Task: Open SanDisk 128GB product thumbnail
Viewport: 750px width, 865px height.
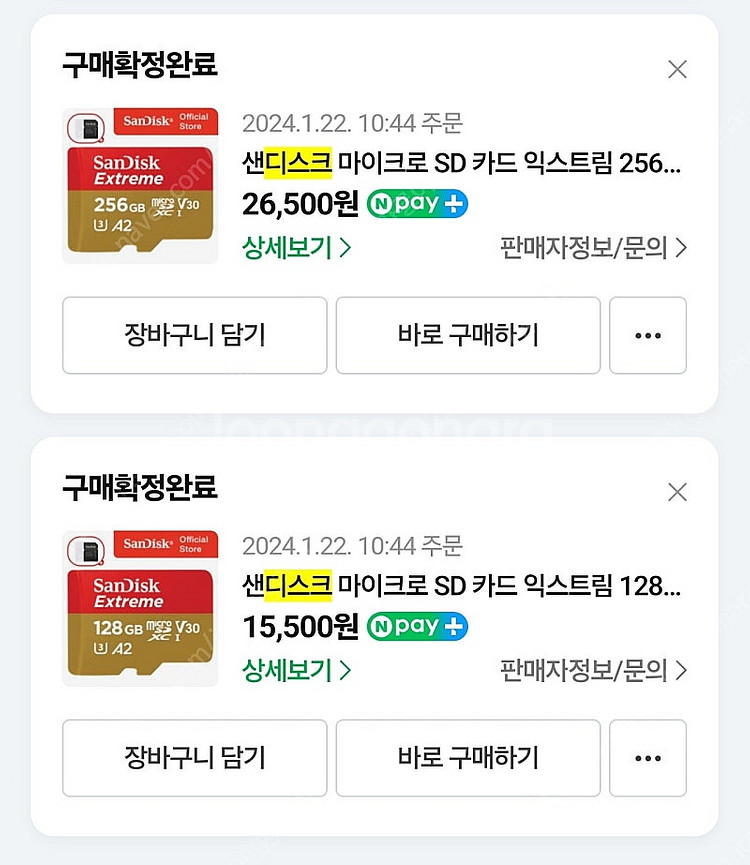Action: pyautogui.click(x=140, y=608)
